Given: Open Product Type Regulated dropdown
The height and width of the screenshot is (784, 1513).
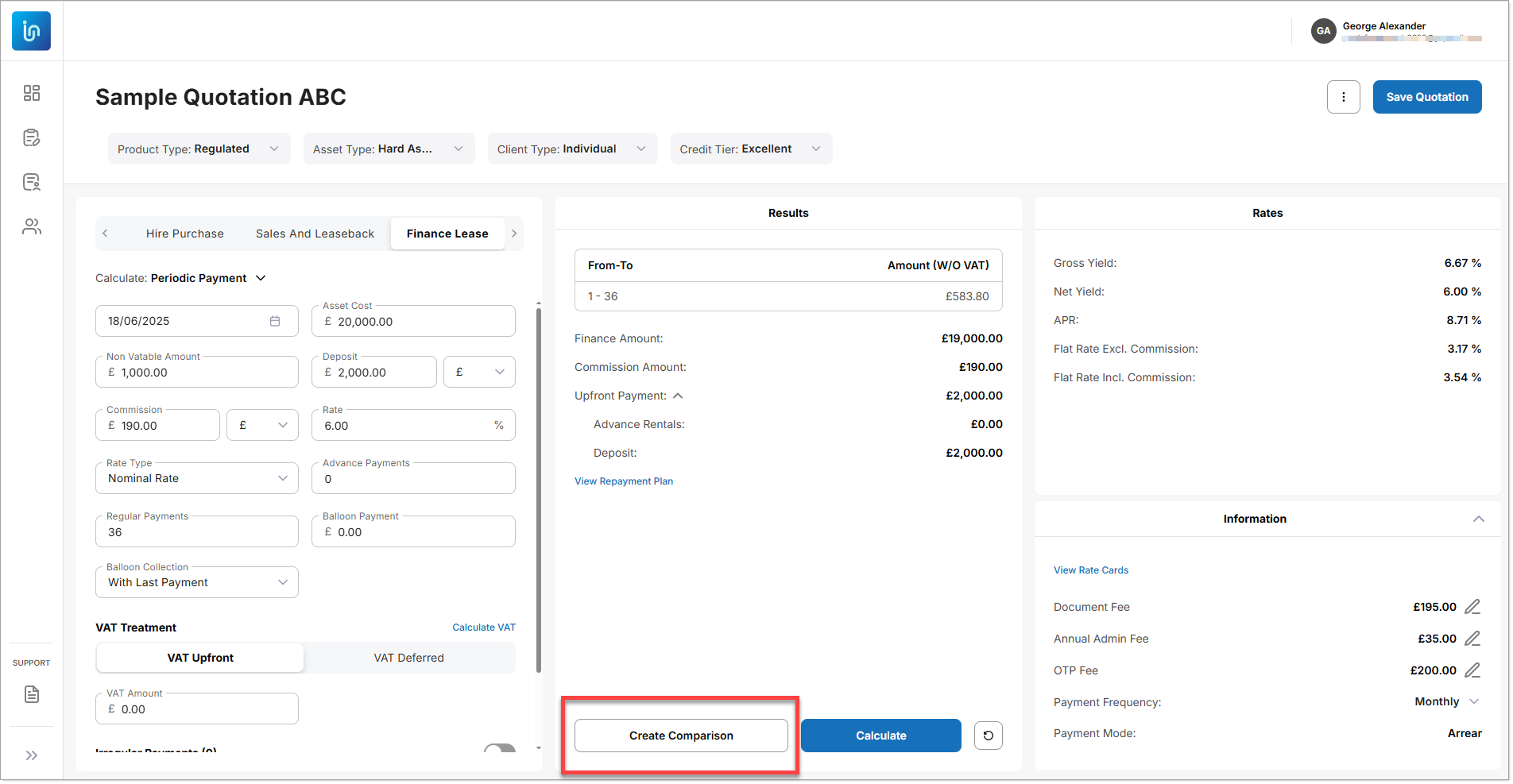Looking at the screenshot, I should click(199, 149).
